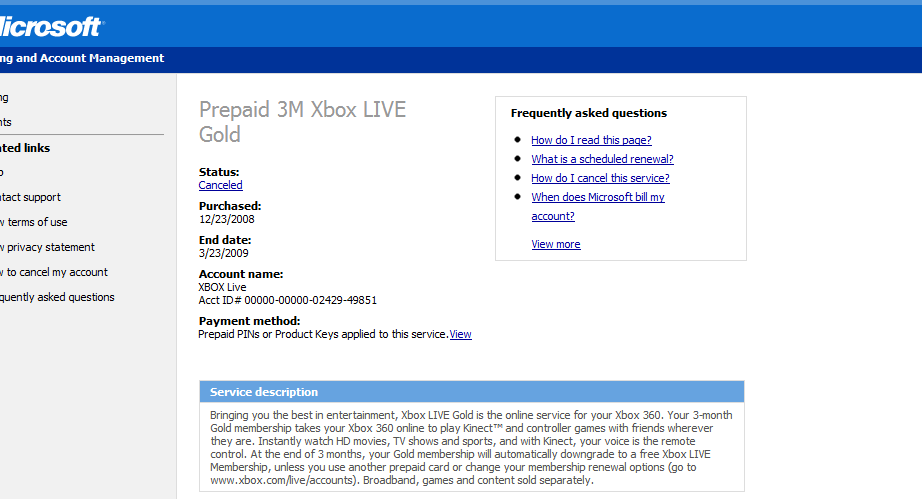Viewport: 922px width, 499px height.
Task: Click the Frequently asked questions box heading
Action: coord(589,113)
